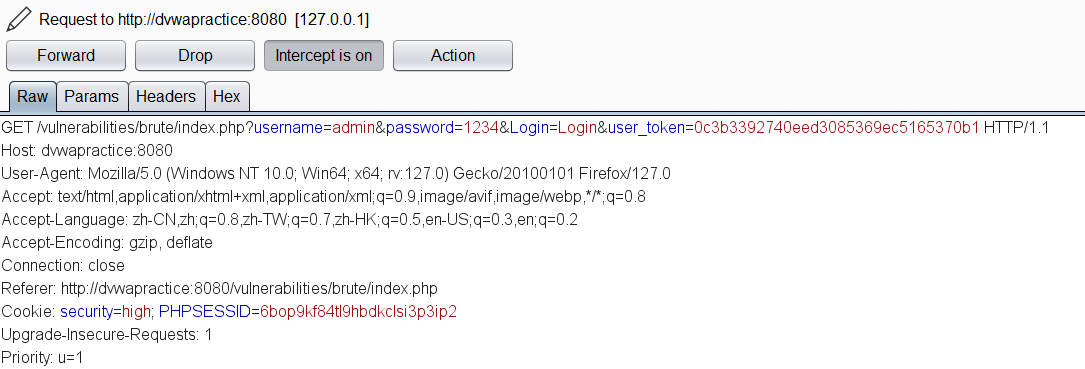Switch to the Params tab
This screenshot has width=1085, height=369.
pos(92,96)
